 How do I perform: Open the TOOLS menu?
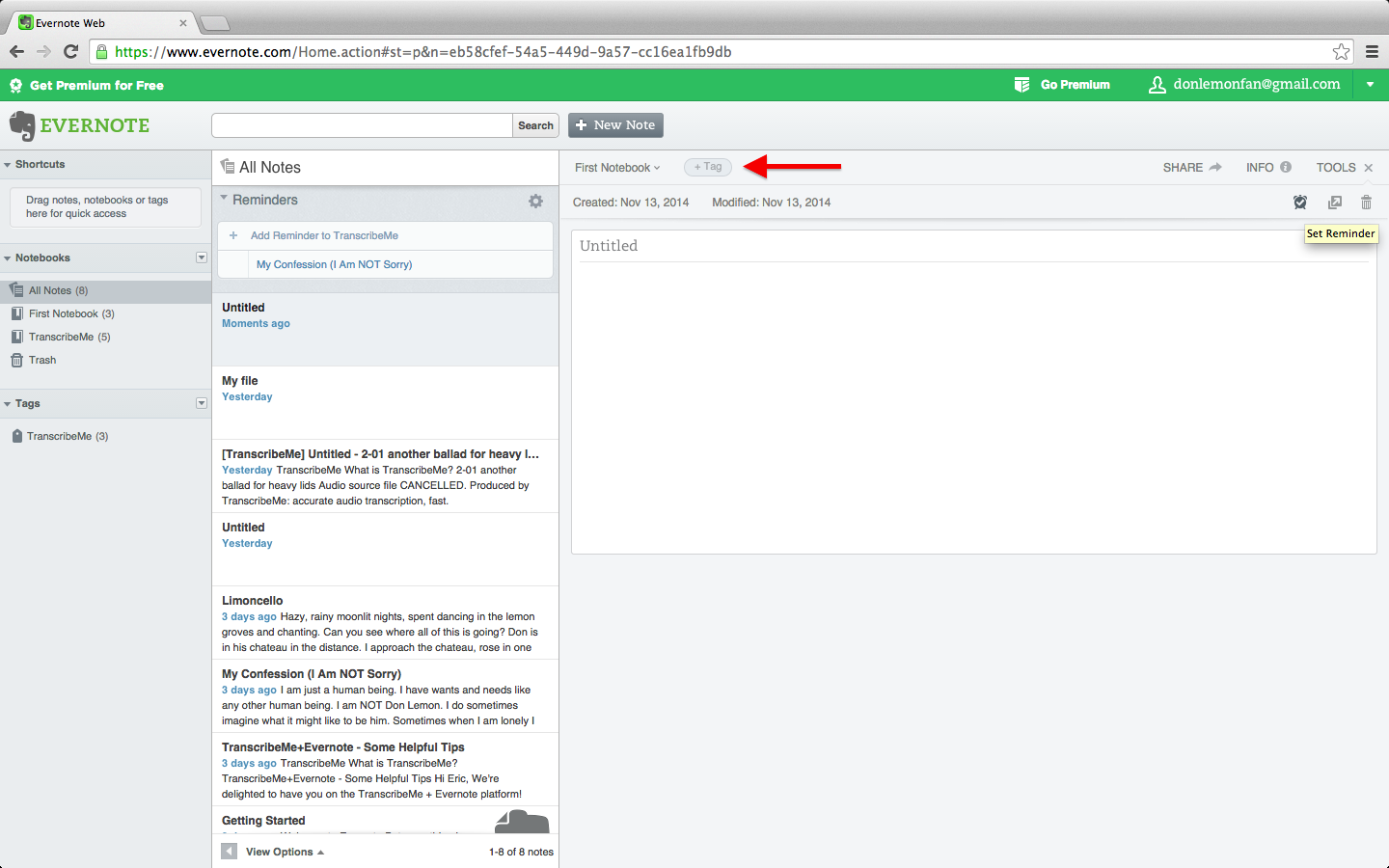1336,168
